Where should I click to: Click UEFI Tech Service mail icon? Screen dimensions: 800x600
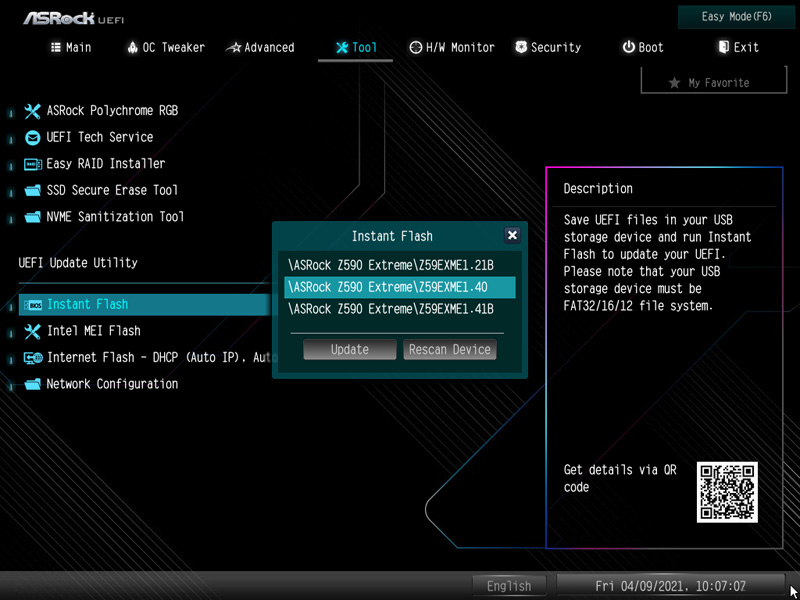[x=32, y=137]
